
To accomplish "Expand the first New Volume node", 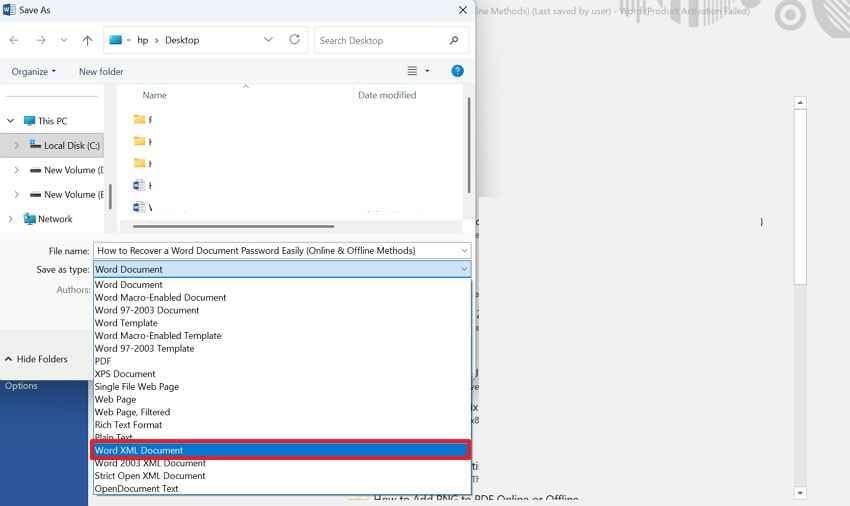I will click(x=16, y=170).
